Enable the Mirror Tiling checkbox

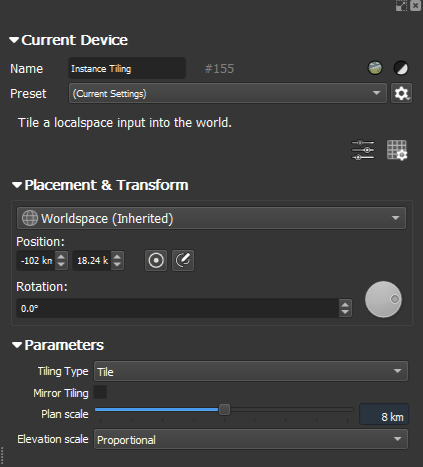coord(100,392)
